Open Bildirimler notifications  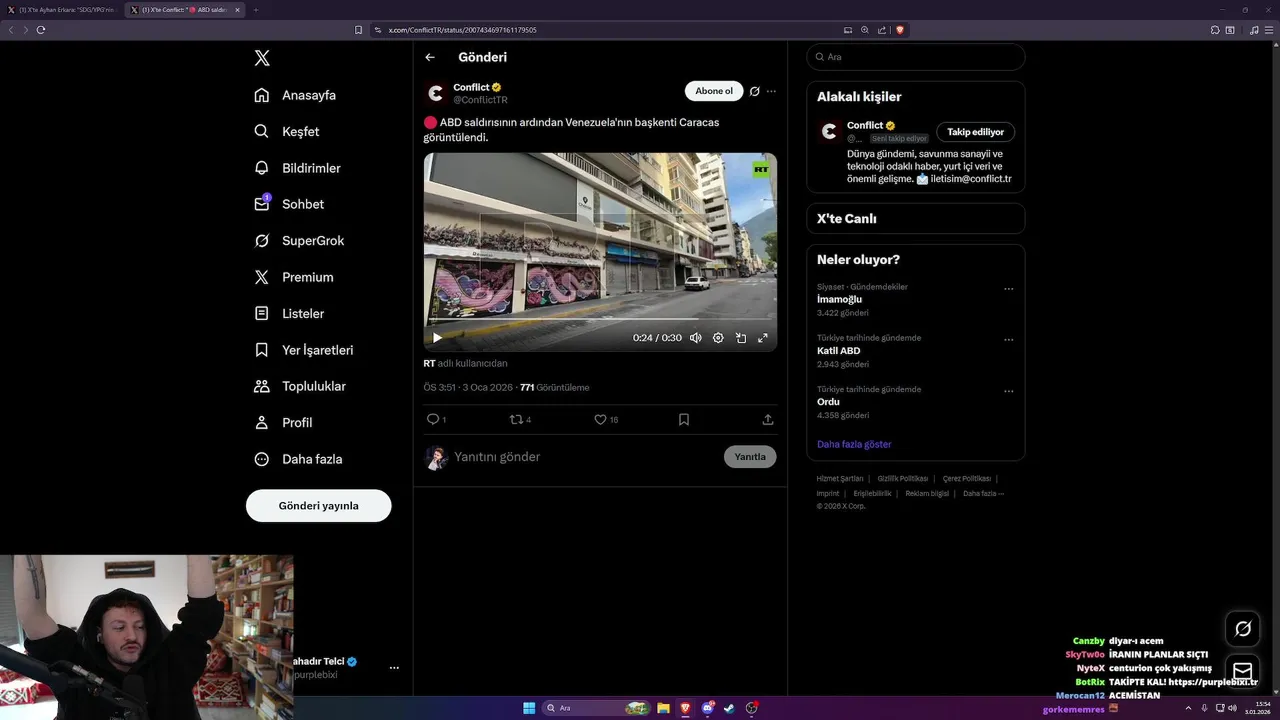tap(297, 168)
